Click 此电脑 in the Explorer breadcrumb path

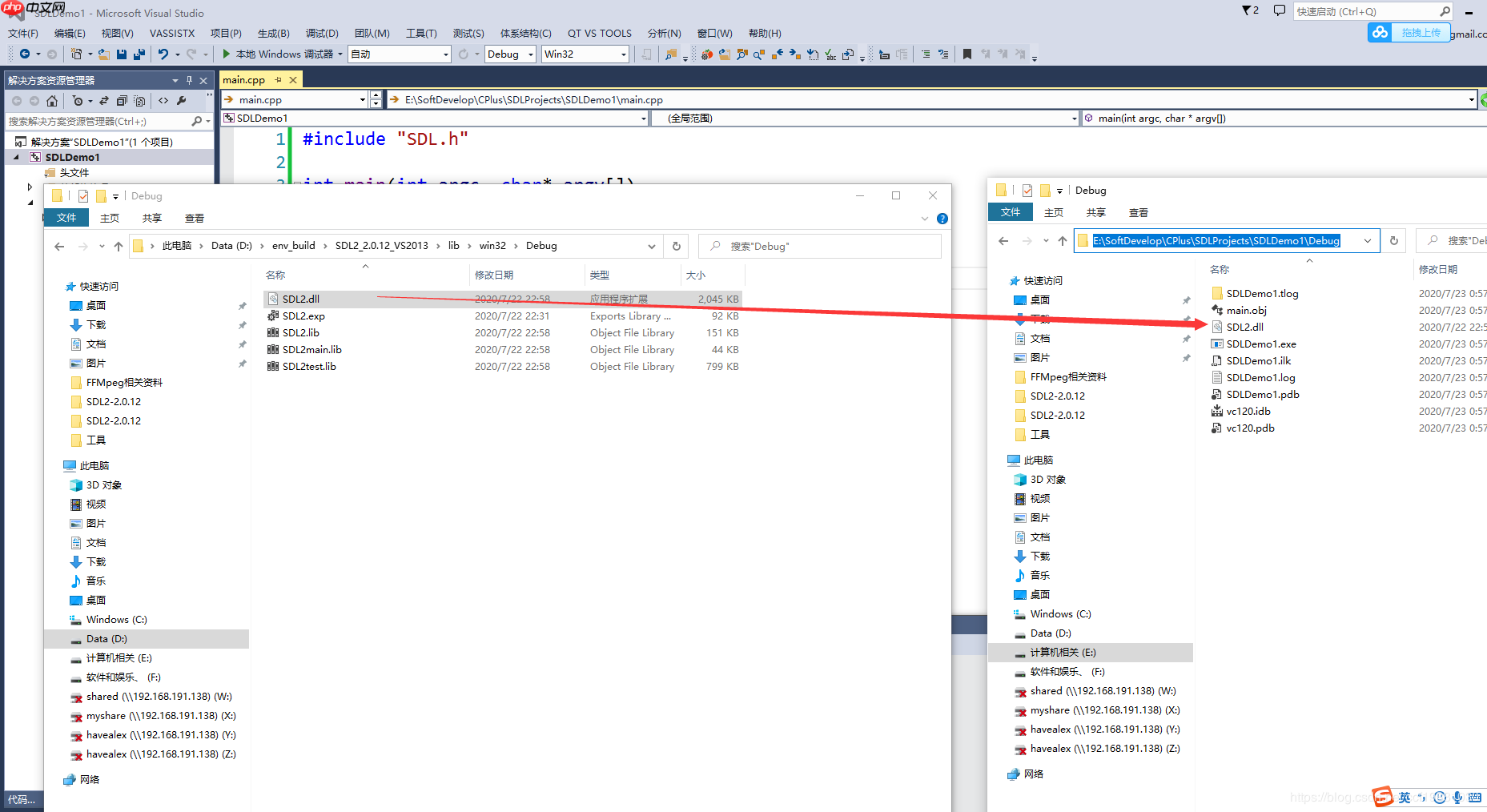click(177, 246)
